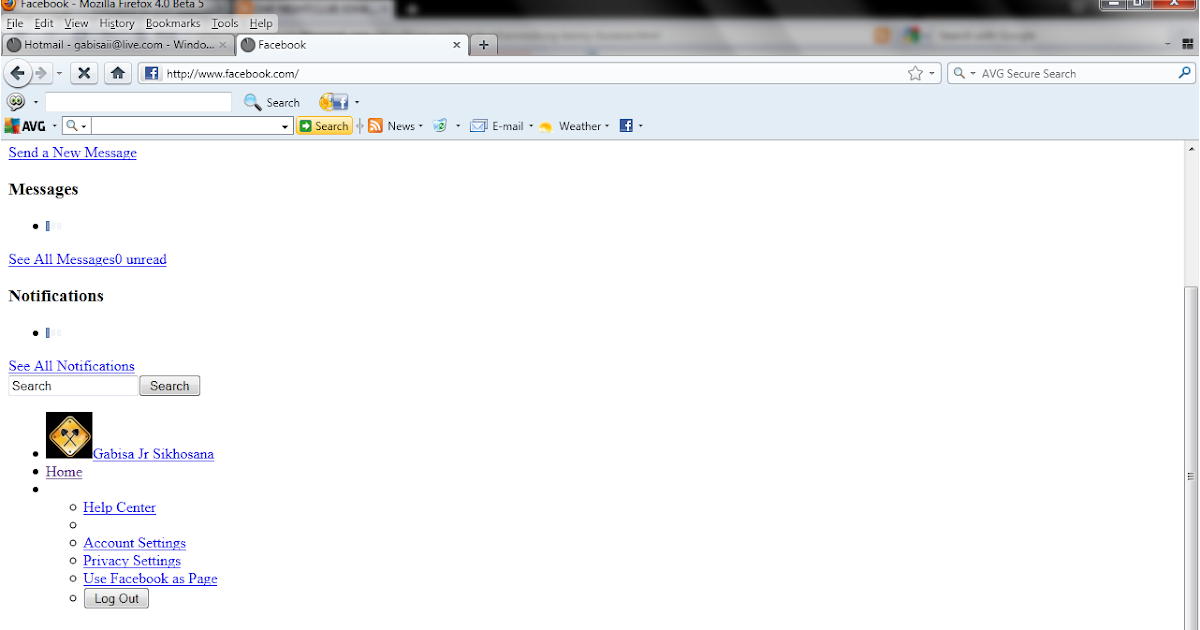Image resolution: width=1200 pixels, height=630 pixels.
Task: Click Gabisa Jr Sikhosana's profile picture
Action: coord(69,435)
